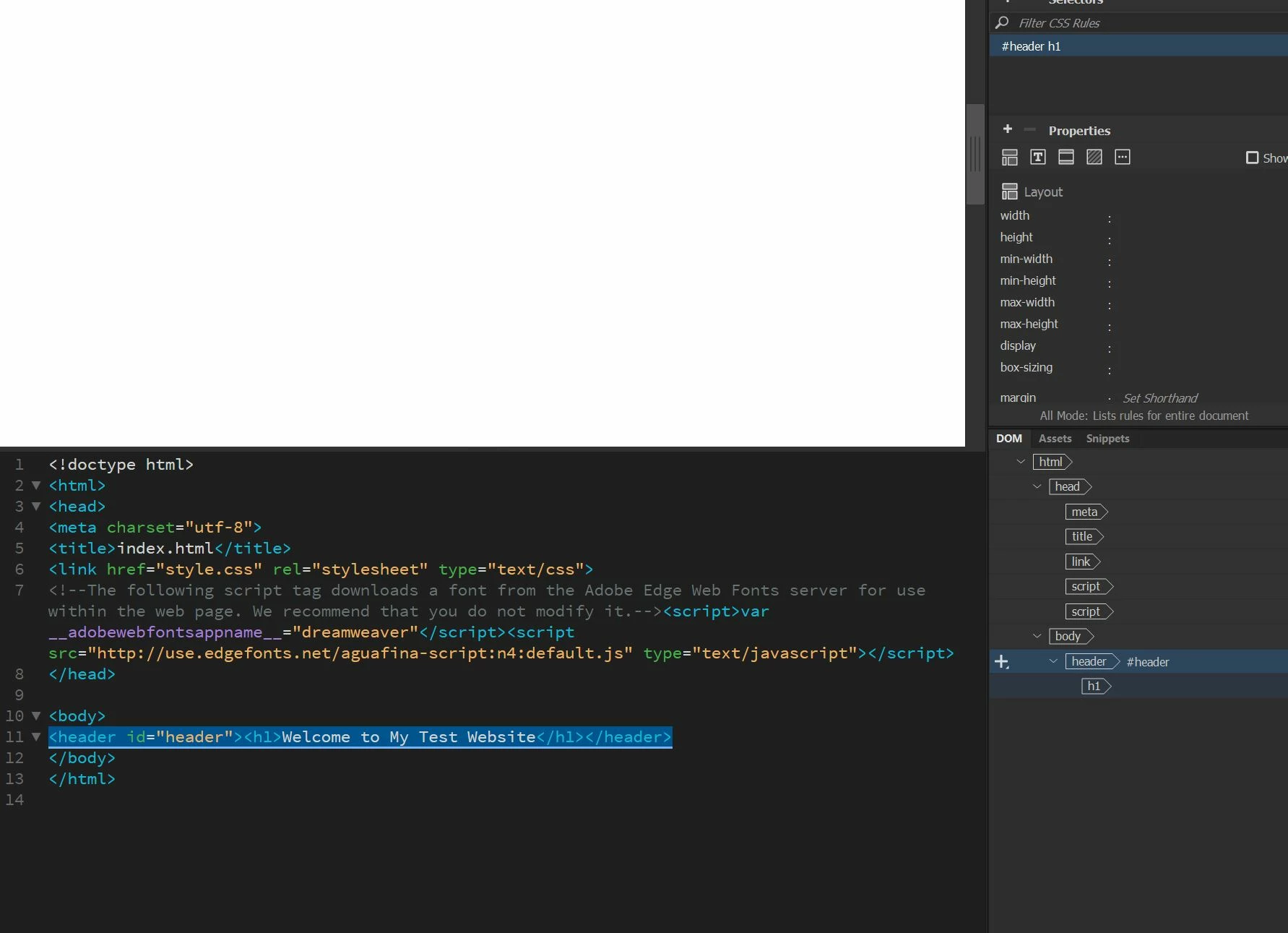Click the Text category icon in Properties

click(1037, 158)
